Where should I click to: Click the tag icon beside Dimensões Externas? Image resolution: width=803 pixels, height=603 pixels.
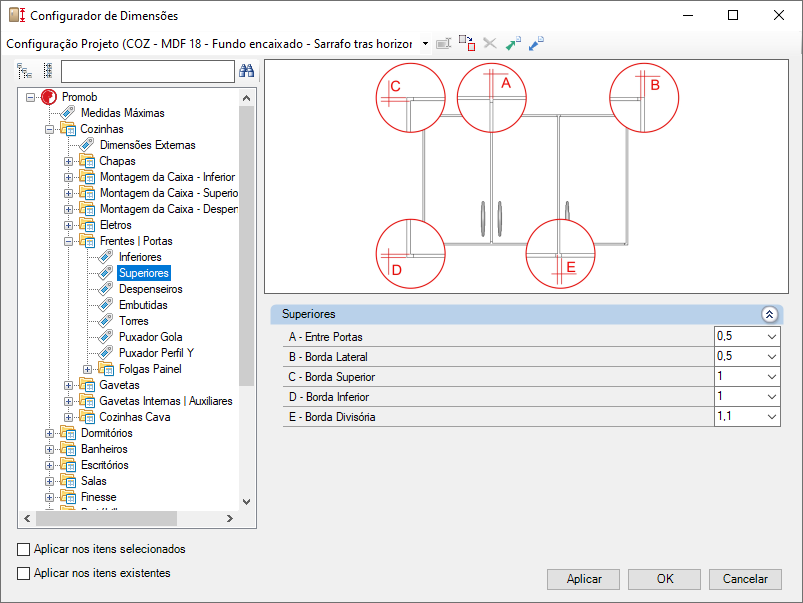87,144
